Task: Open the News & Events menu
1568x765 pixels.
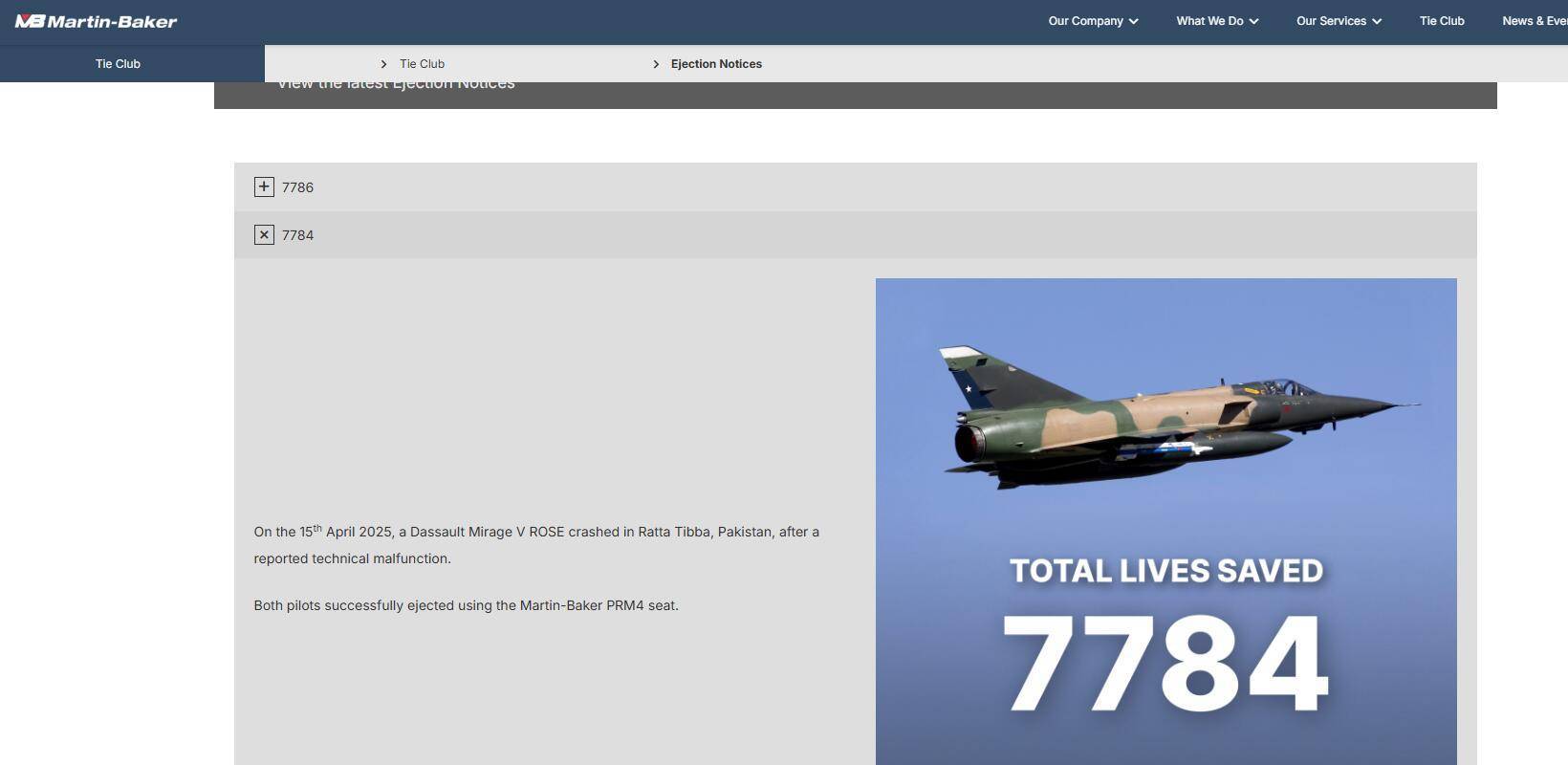Action: point(1535,21)
